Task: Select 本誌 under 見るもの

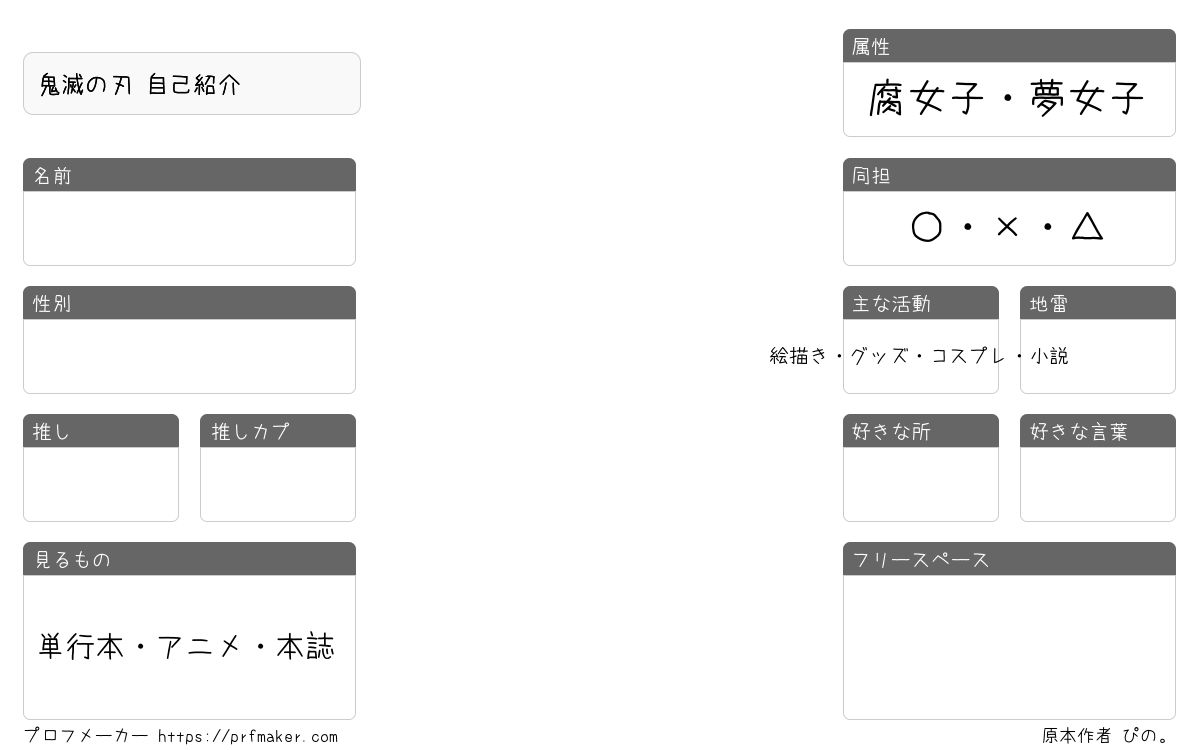Action: (305, 647)
